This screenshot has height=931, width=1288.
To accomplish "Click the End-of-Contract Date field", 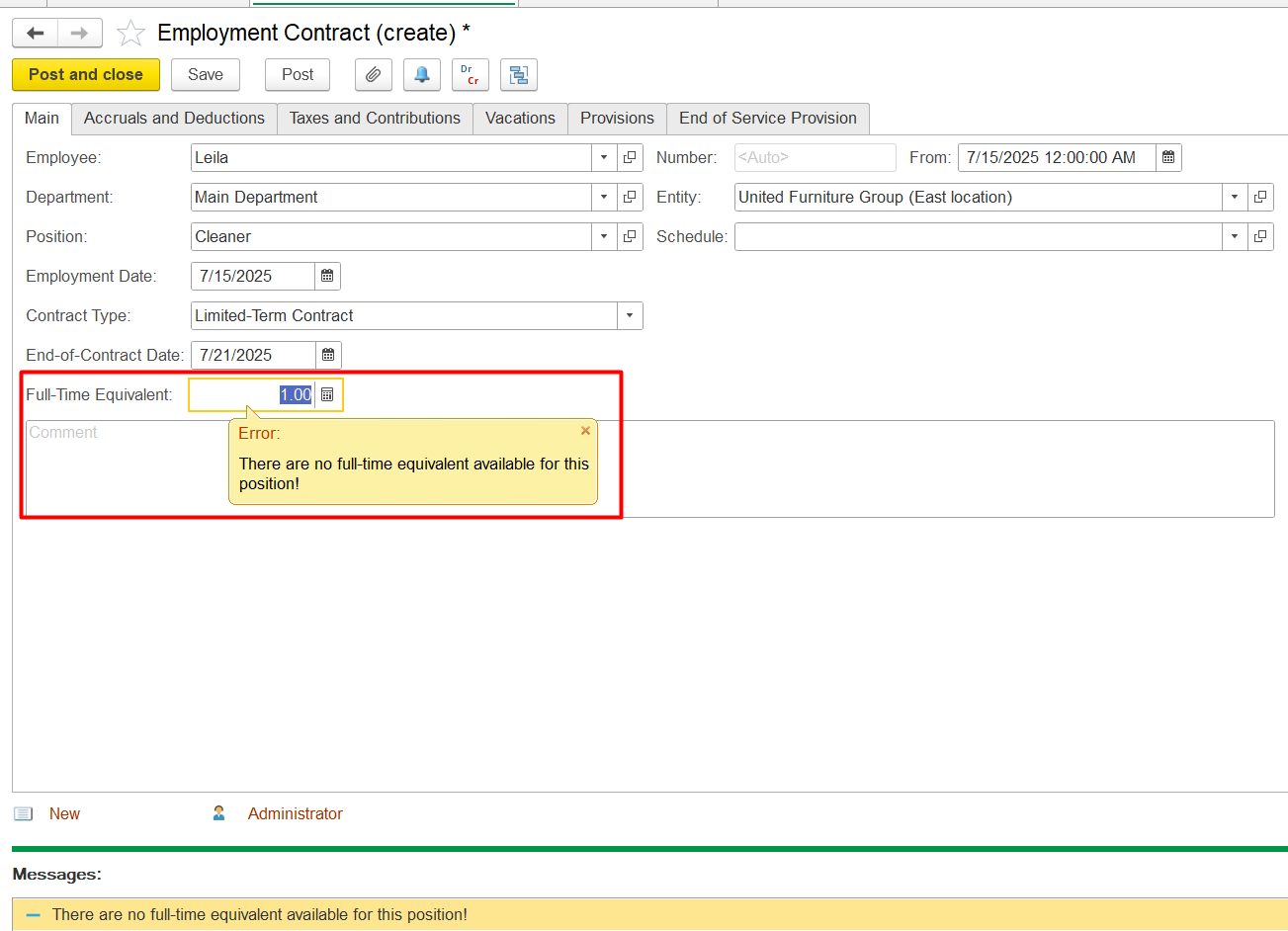I will tap(253, 355).
